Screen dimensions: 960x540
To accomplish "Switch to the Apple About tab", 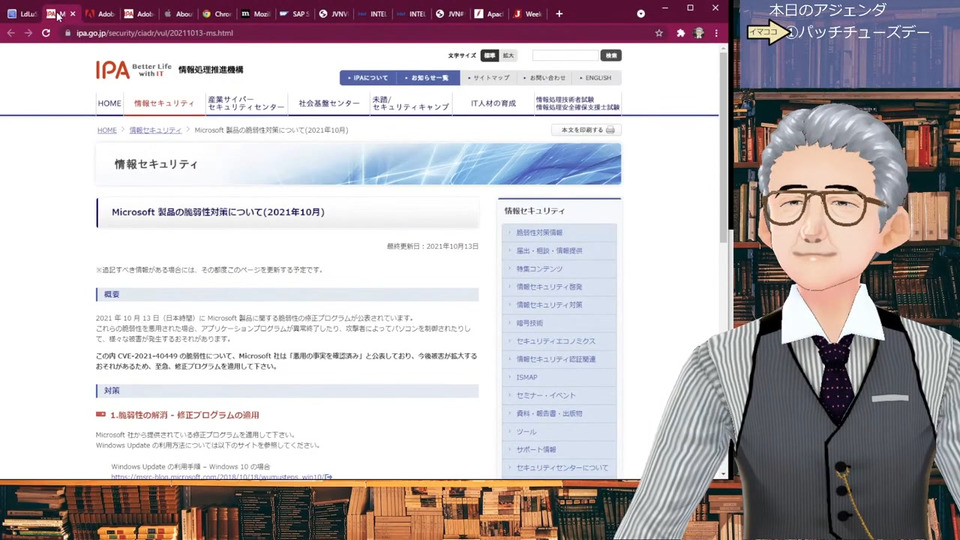I will (x=178, y=13).
